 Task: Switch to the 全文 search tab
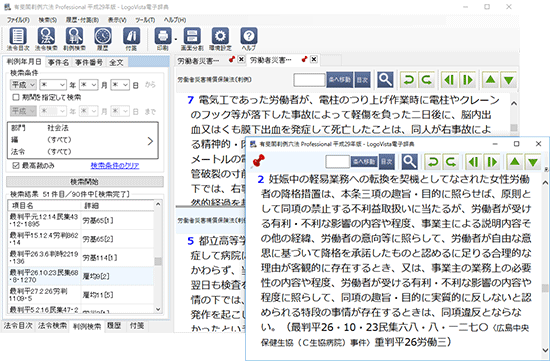(116, 62)
